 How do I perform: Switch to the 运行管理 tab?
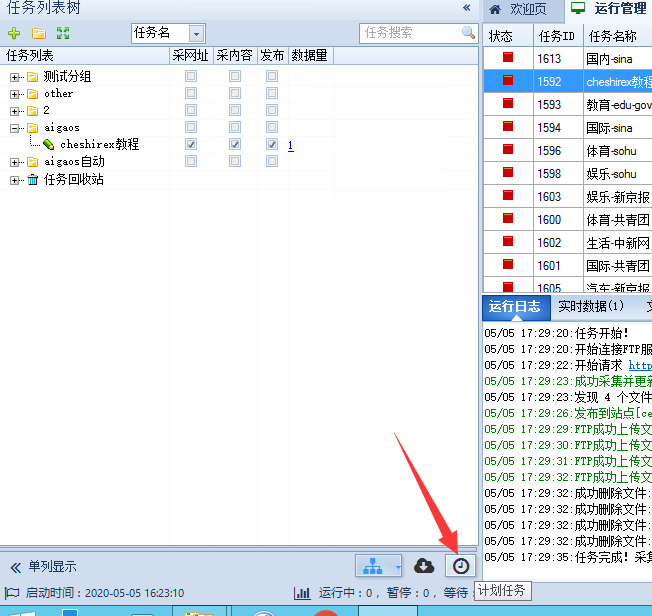tap(609, 8)
